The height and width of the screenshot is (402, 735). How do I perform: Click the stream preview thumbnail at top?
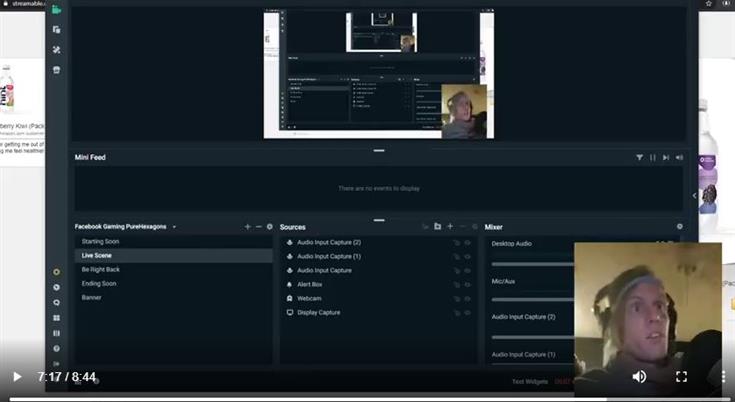[x=379, y=74]
